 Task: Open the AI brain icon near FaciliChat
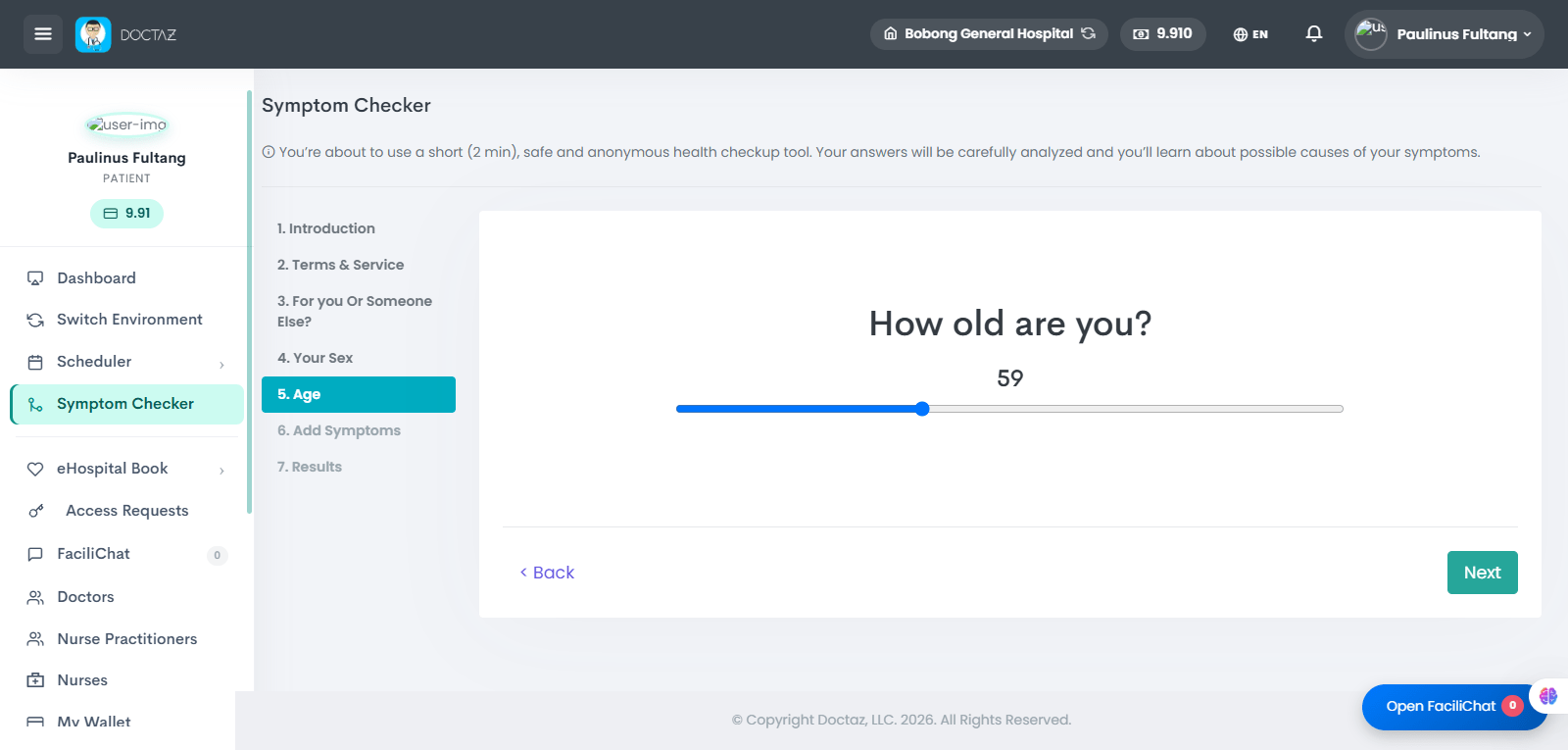(x=1548, y=696)
